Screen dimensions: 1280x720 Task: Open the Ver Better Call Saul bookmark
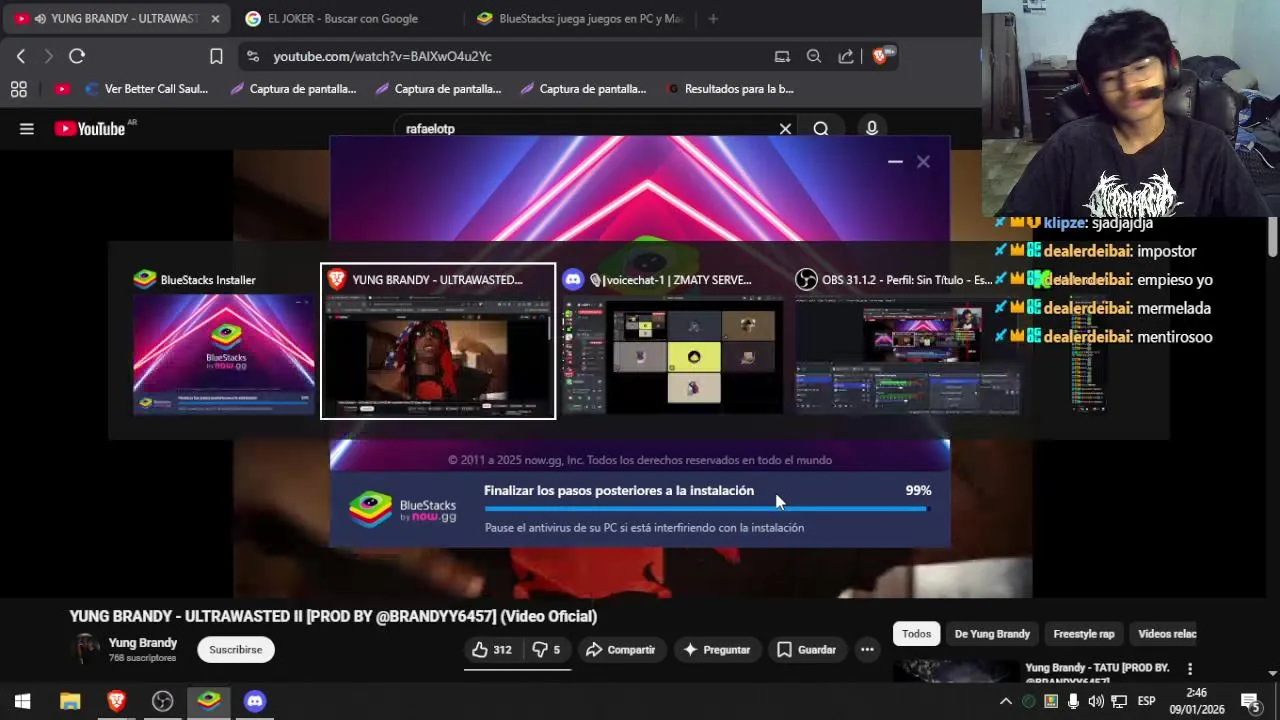(147, 89)
